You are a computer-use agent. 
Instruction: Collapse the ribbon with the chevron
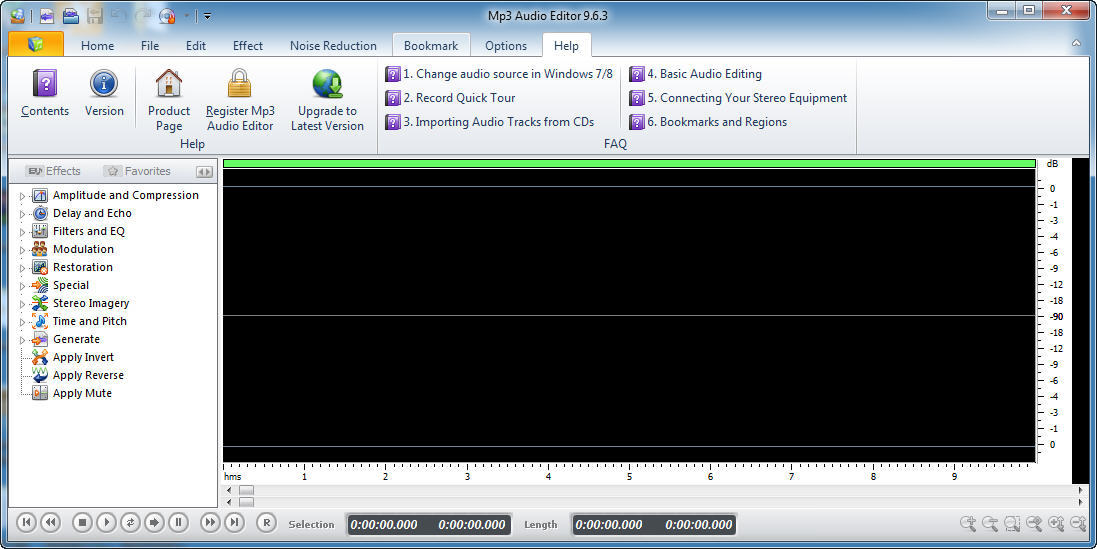point(1076,43)
